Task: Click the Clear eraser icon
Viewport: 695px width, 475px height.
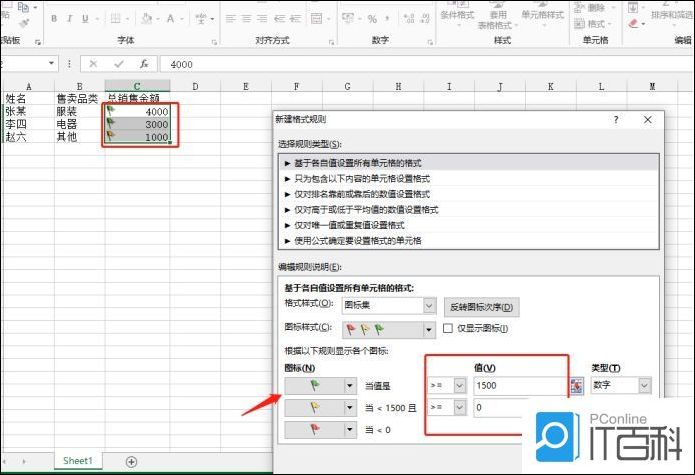Action: (x=633, y=23)
